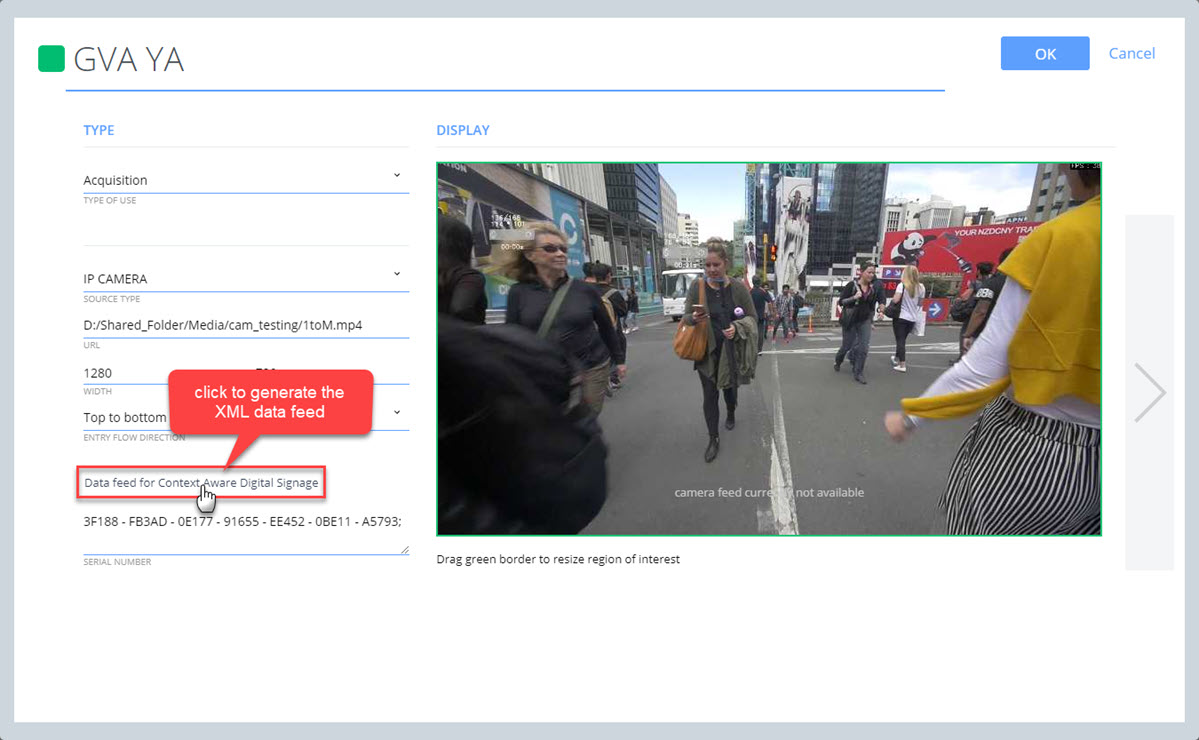Click the URL field with the 1toM.mp4 path
Image resolution: width=1199 pixels, height=740 pixels.
pyautogui.click(x=245, y=325)
